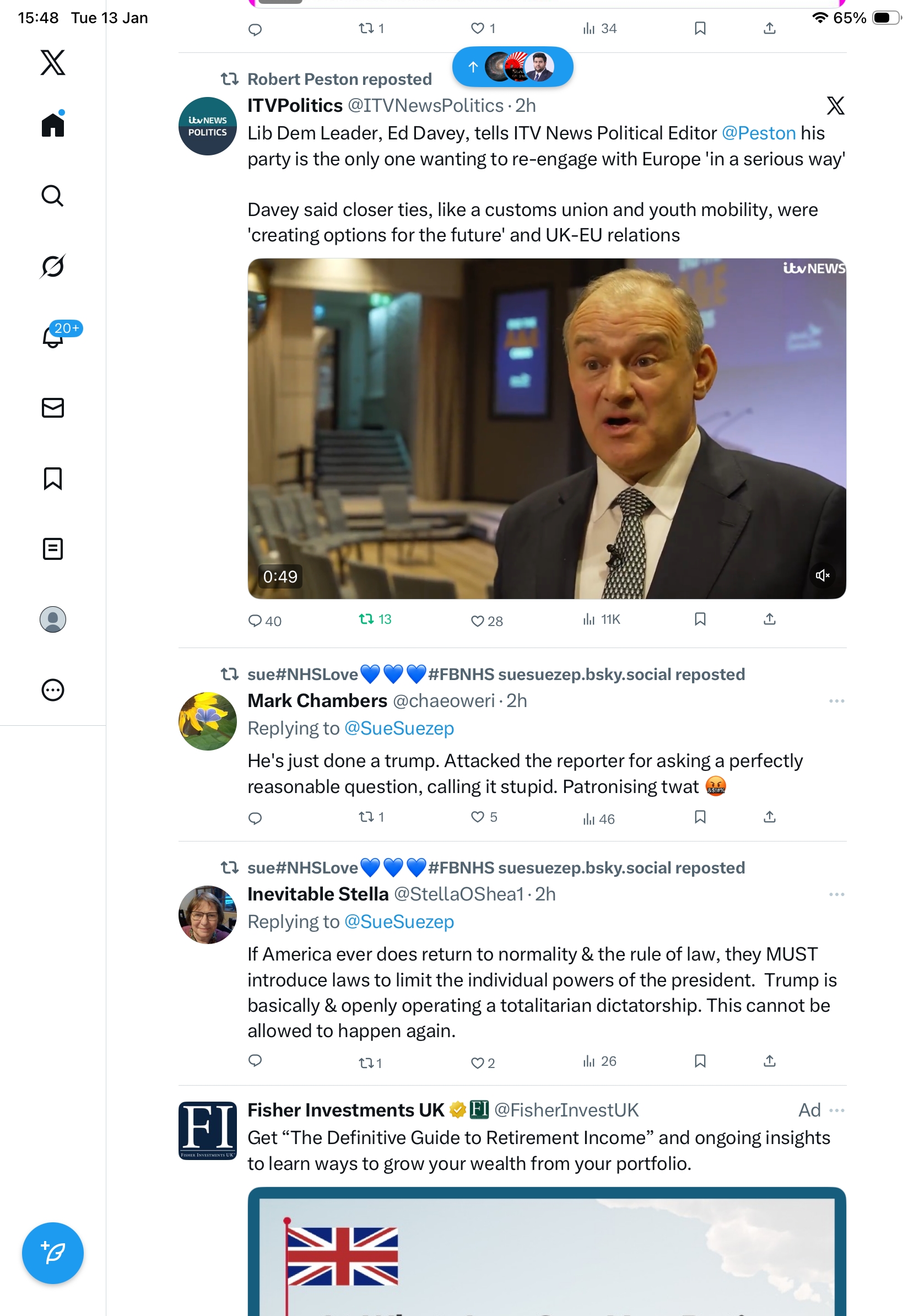
Task: Open more options on Mark Chambers post
Action: 836,701
